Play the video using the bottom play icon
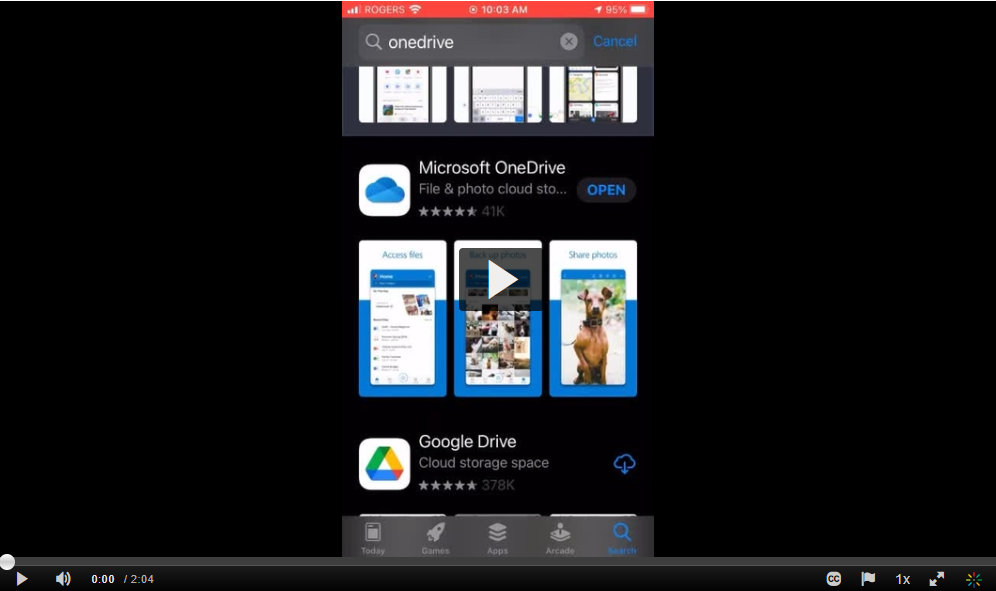The image size is (996, 591). (x=21, y=579)
